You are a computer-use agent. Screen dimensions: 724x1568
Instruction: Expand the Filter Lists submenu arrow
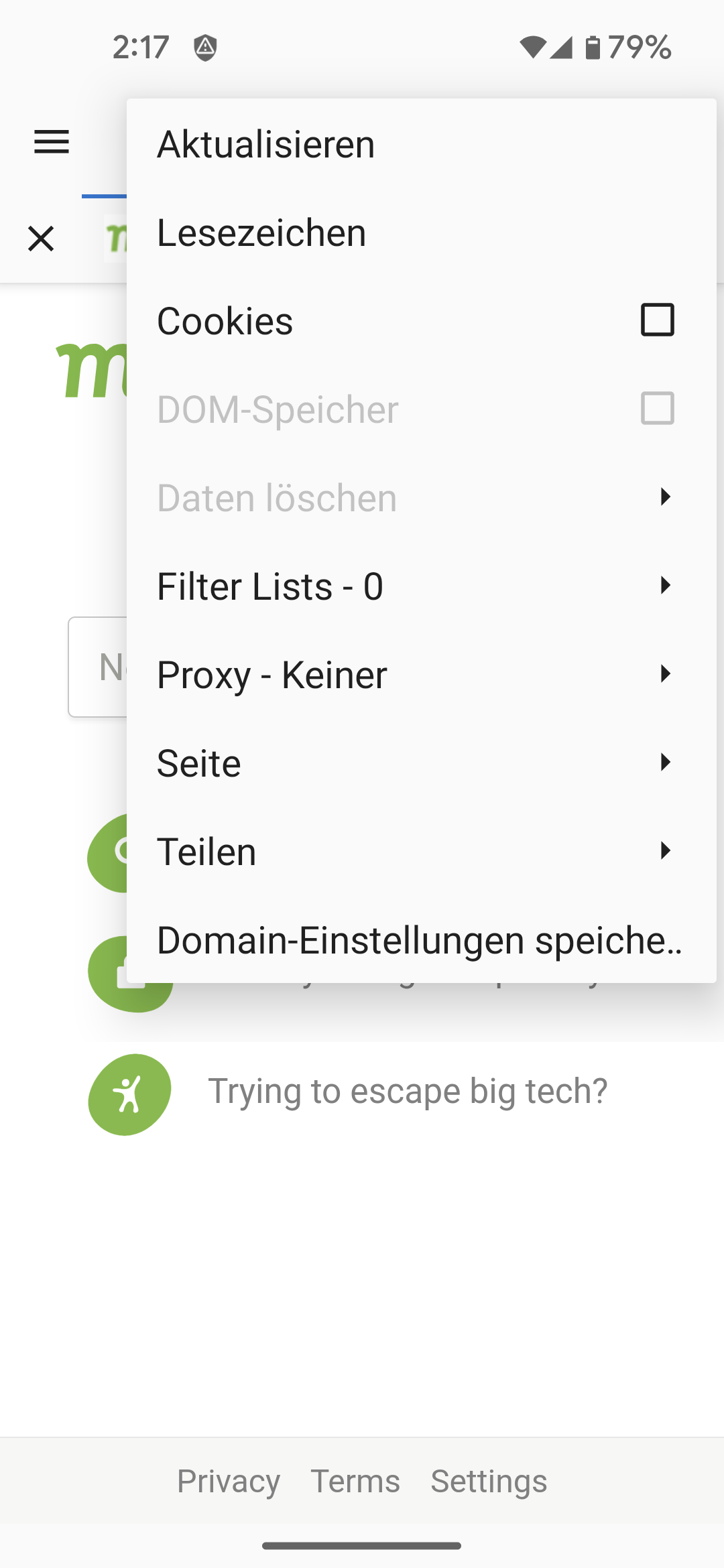(x=665, y=585)
